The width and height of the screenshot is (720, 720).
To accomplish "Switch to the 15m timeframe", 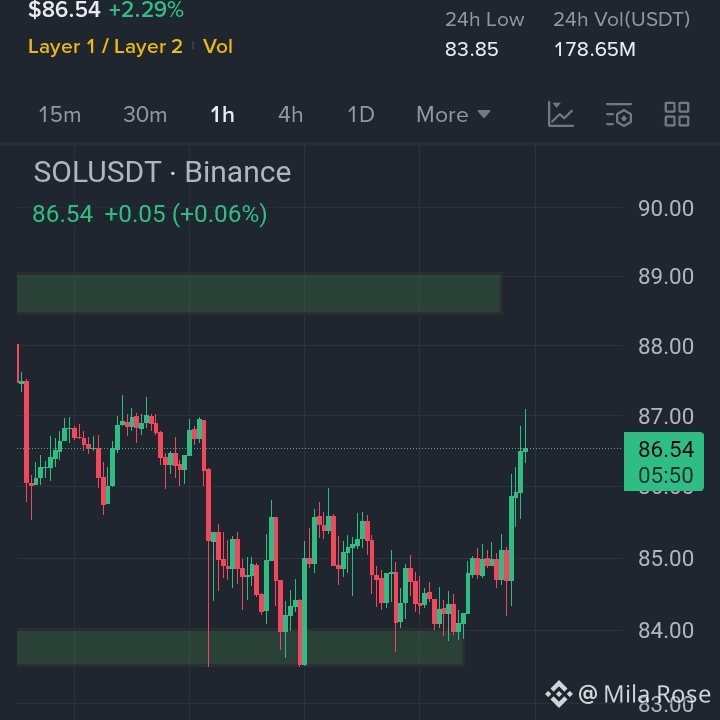I will (60, 114).
